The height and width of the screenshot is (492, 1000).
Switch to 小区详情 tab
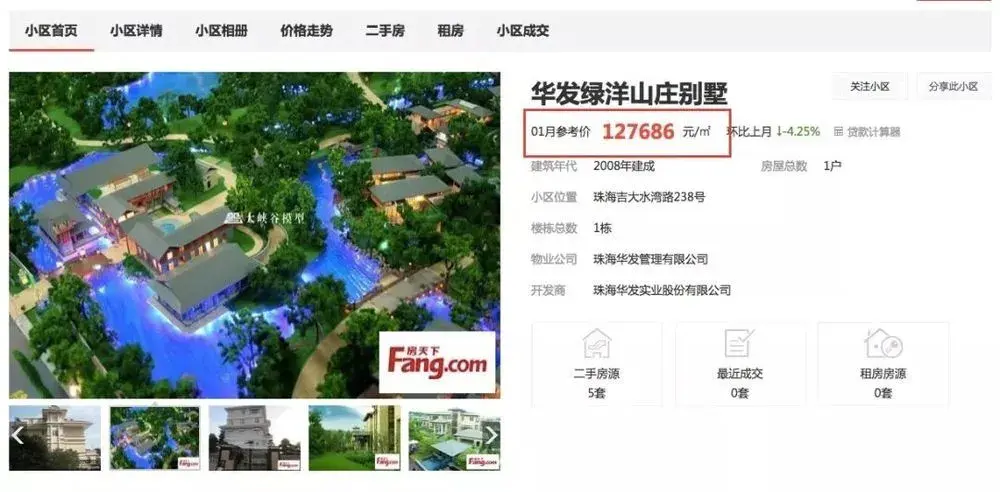[136, 31]
